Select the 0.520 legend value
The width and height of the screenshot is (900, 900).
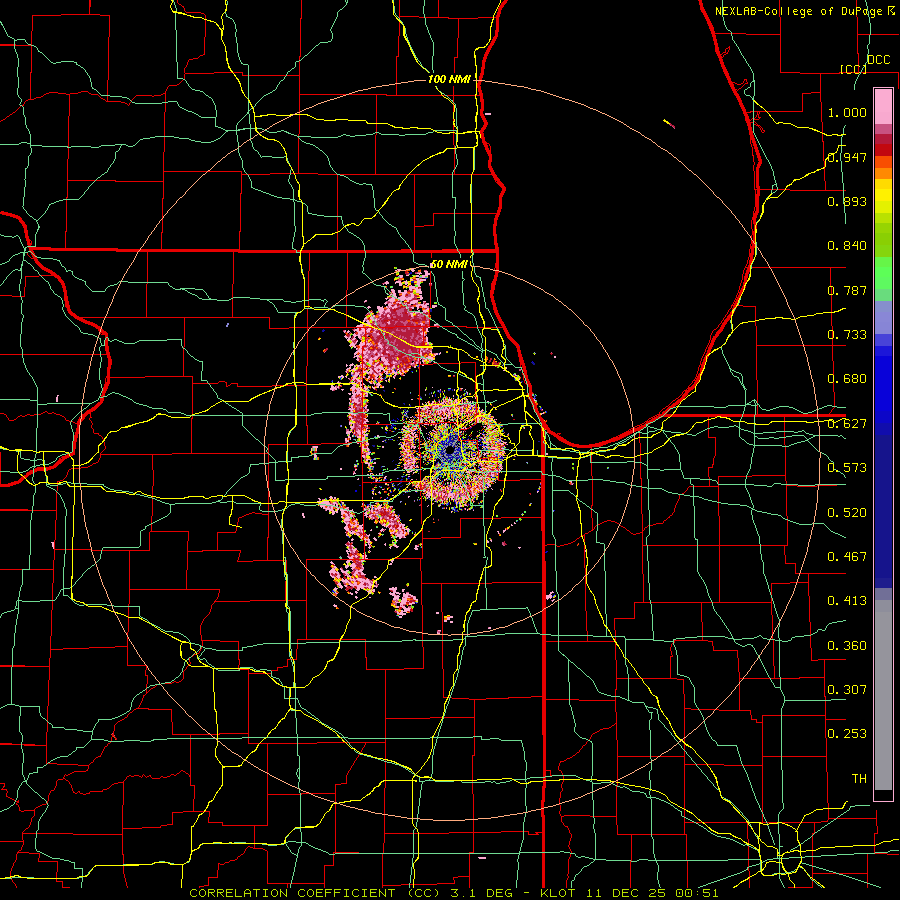[847, 513]
